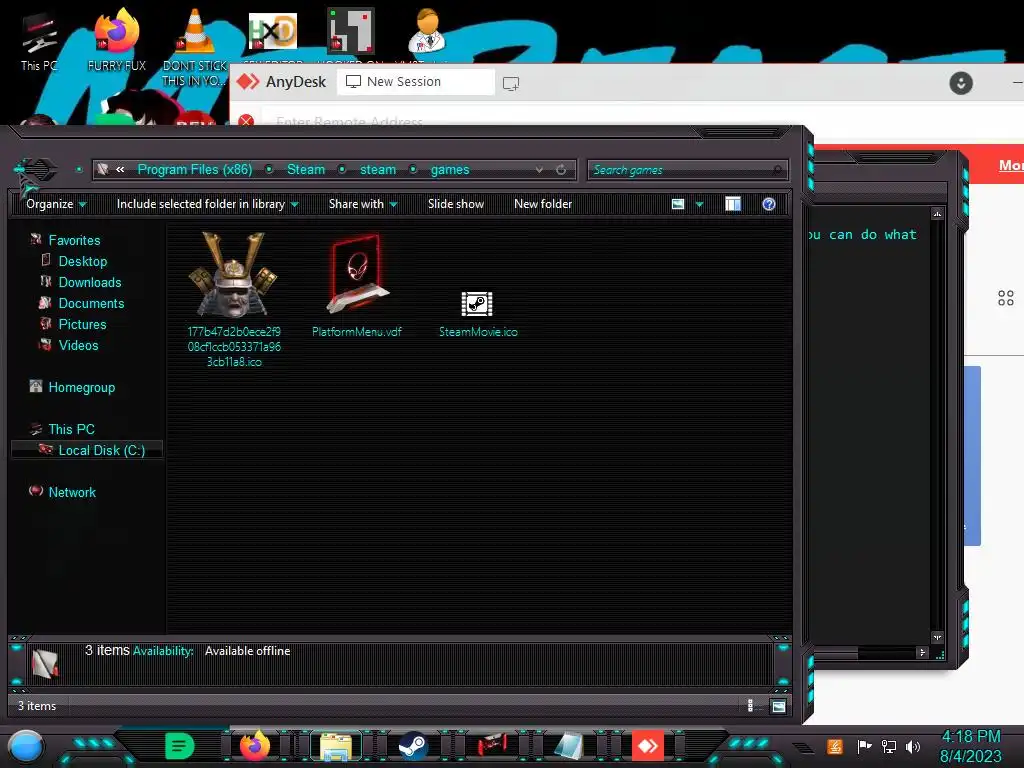Open Pictures in Favorites
This screenshot has width=1024, height=768.
82,324
